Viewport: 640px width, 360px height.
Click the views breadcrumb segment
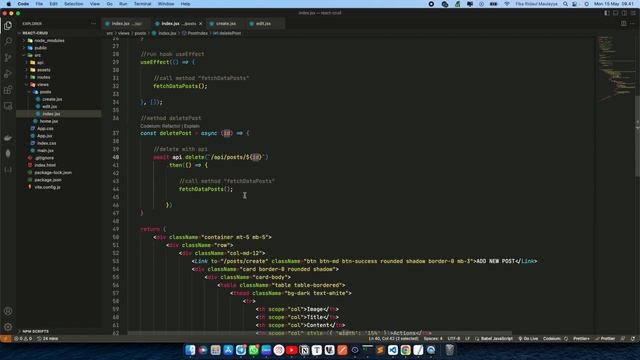coord(124,33)
